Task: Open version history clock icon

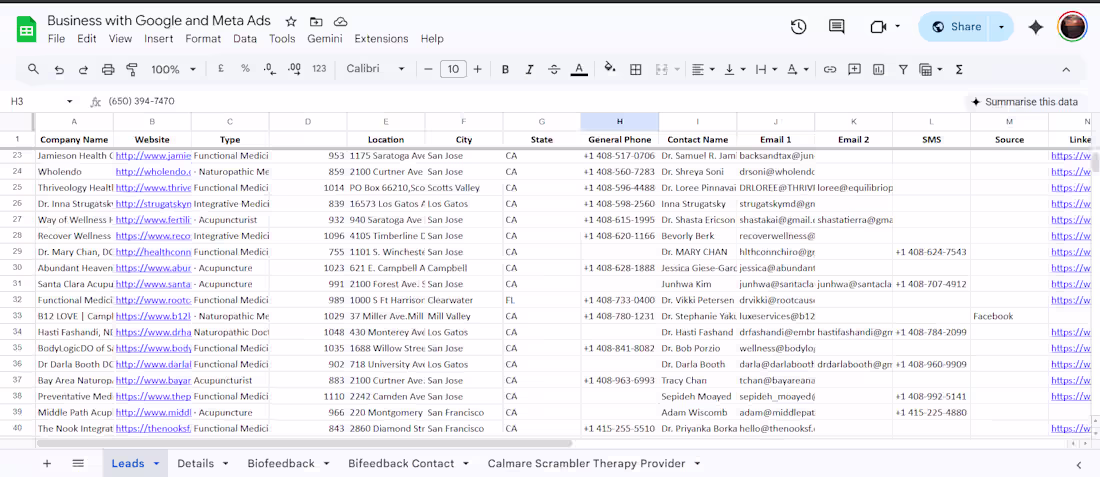Action: tap(798, 27)
